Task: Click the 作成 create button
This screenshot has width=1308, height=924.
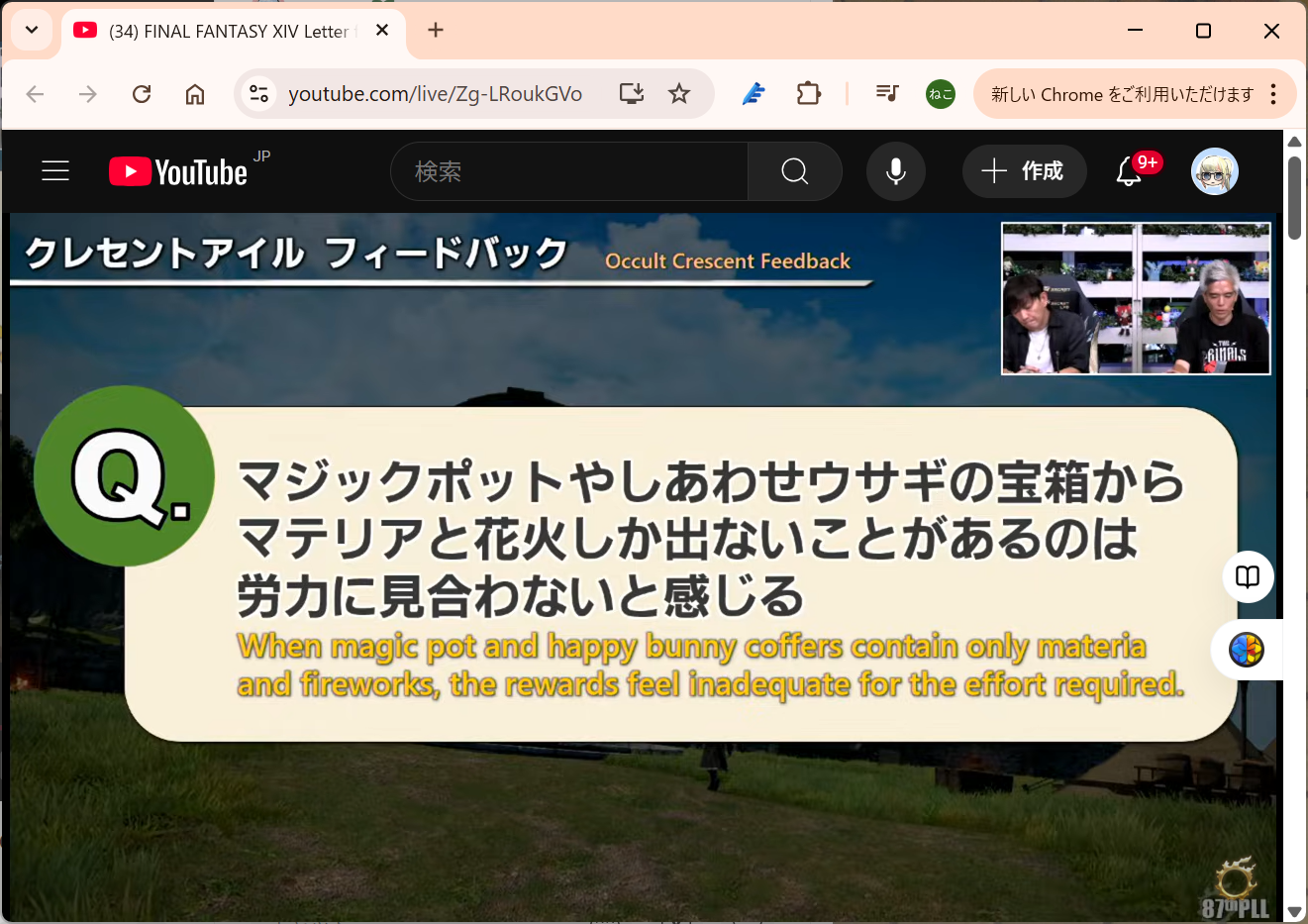Action: [x=1024, y=171]
